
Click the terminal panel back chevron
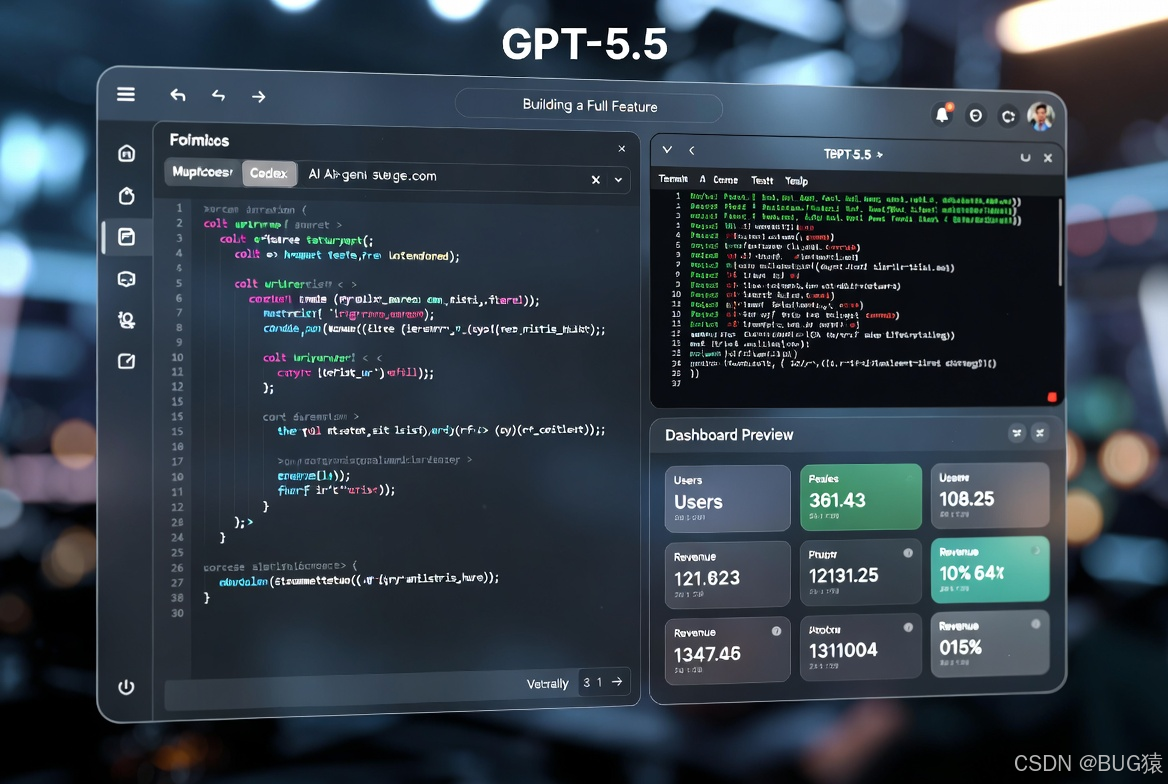click(692, 151)
